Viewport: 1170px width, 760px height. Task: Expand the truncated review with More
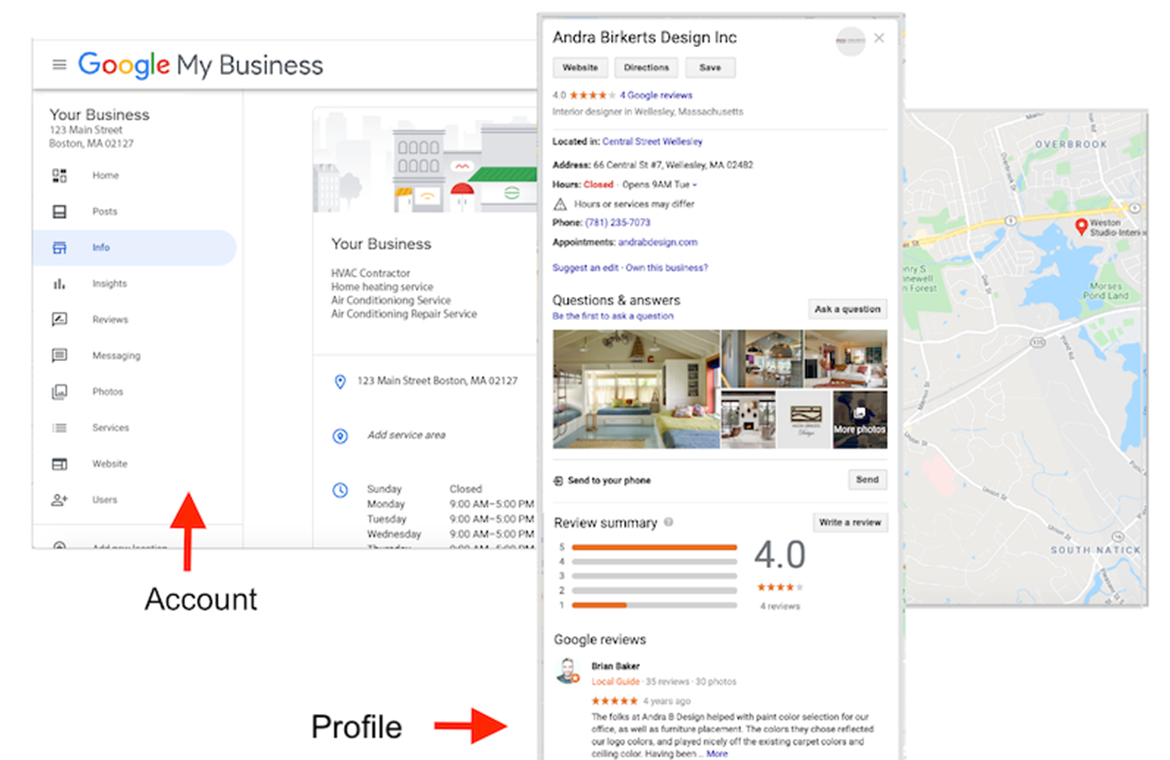(717, 753)
